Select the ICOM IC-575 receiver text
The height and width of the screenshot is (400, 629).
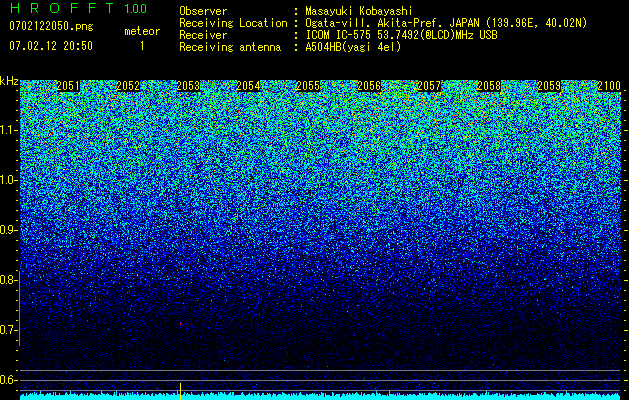coord(401,35)
